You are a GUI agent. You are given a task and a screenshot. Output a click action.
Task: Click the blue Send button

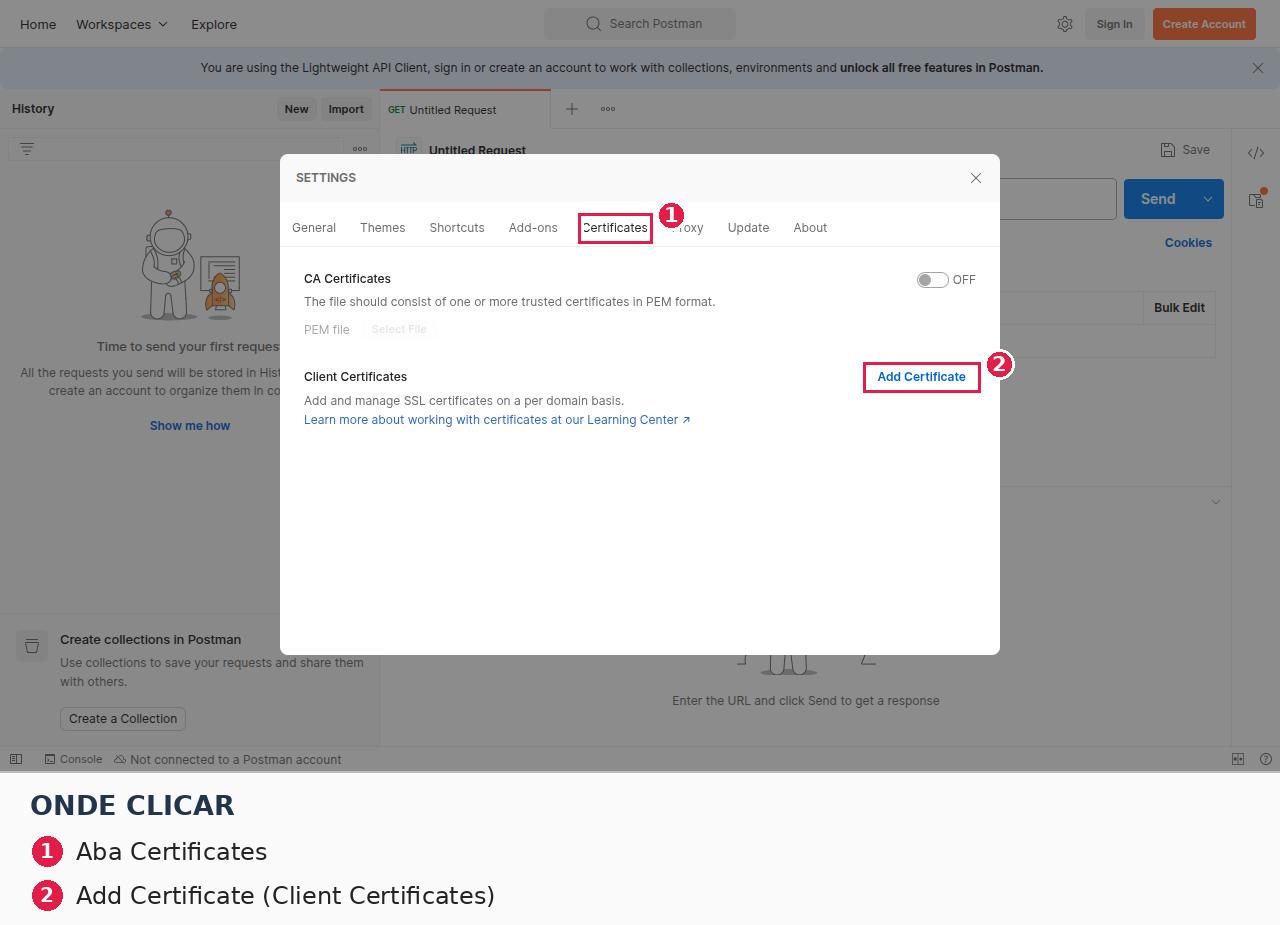[1158, 199]
